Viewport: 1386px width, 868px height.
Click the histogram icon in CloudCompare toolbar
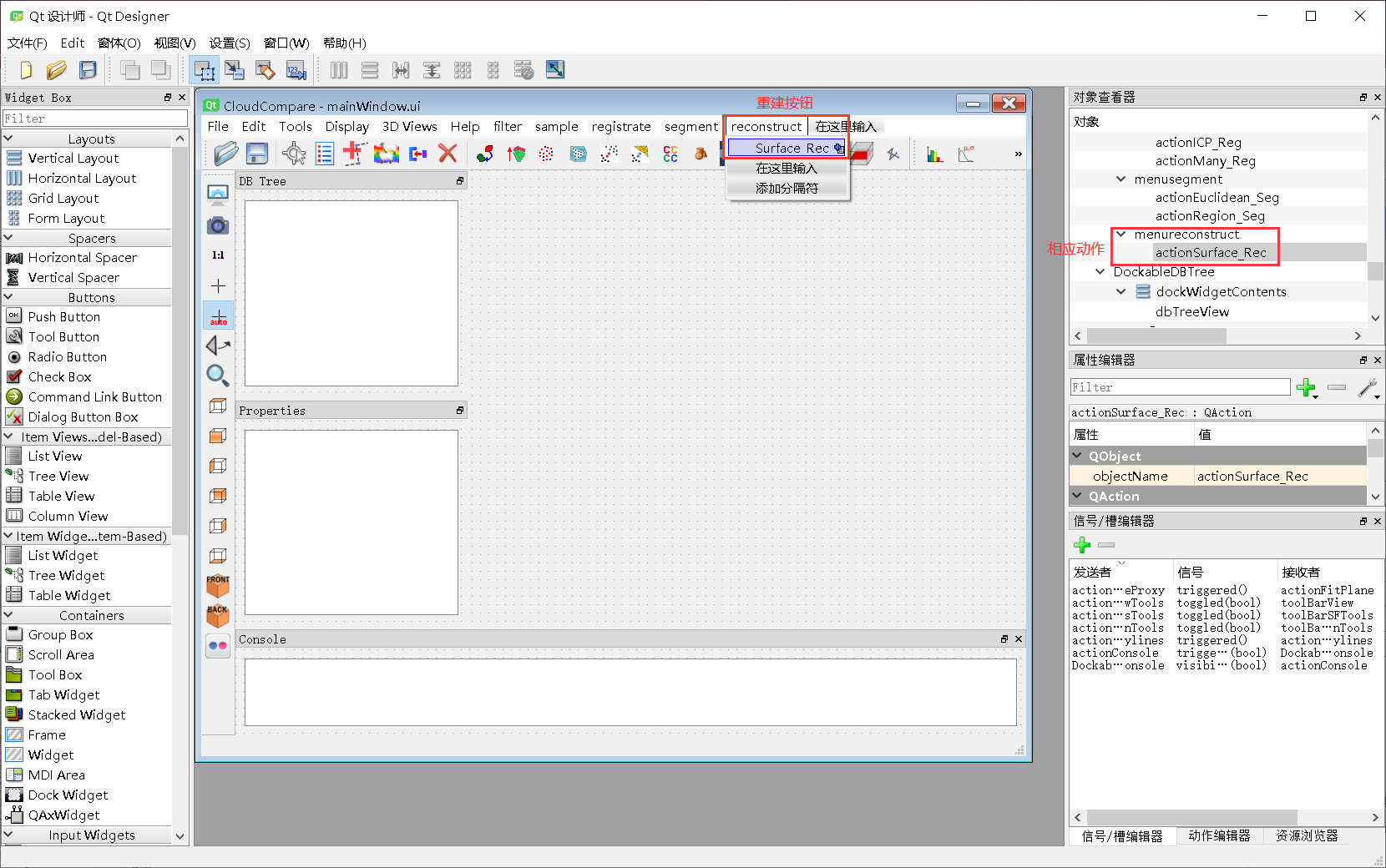[934, 154]
